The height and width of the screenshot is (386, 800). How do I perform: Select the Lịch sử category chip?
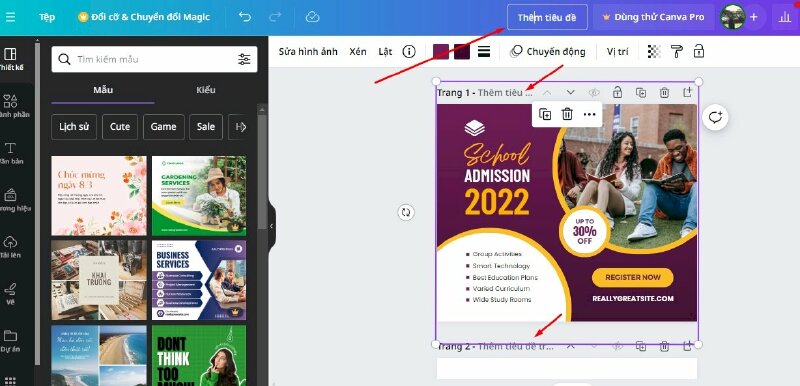pos(74,127)
